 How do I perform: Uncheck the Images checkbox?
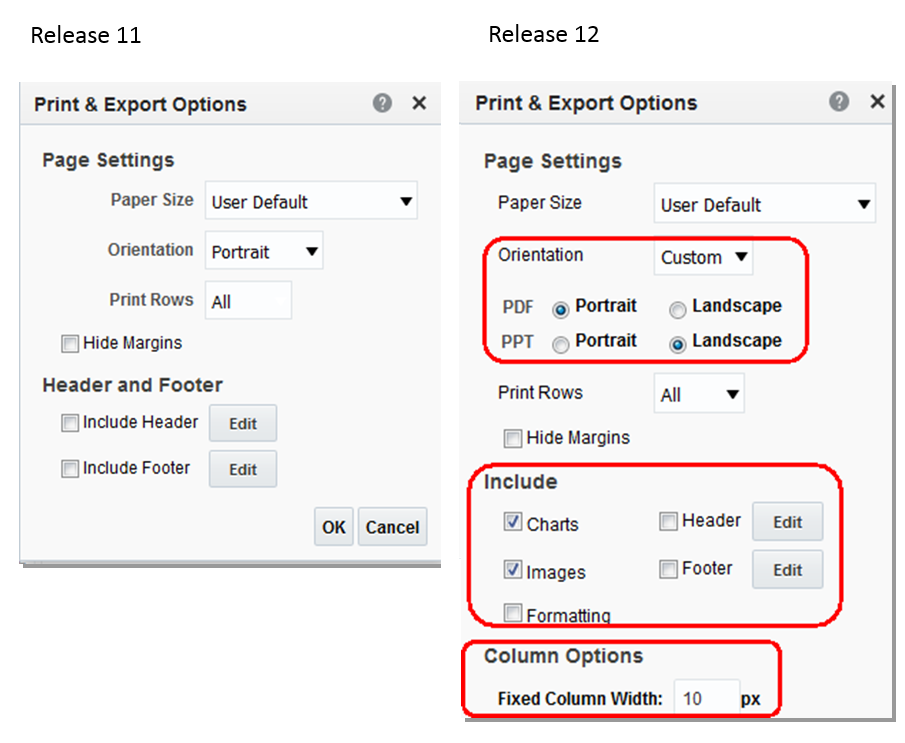(x=513, y=570)
